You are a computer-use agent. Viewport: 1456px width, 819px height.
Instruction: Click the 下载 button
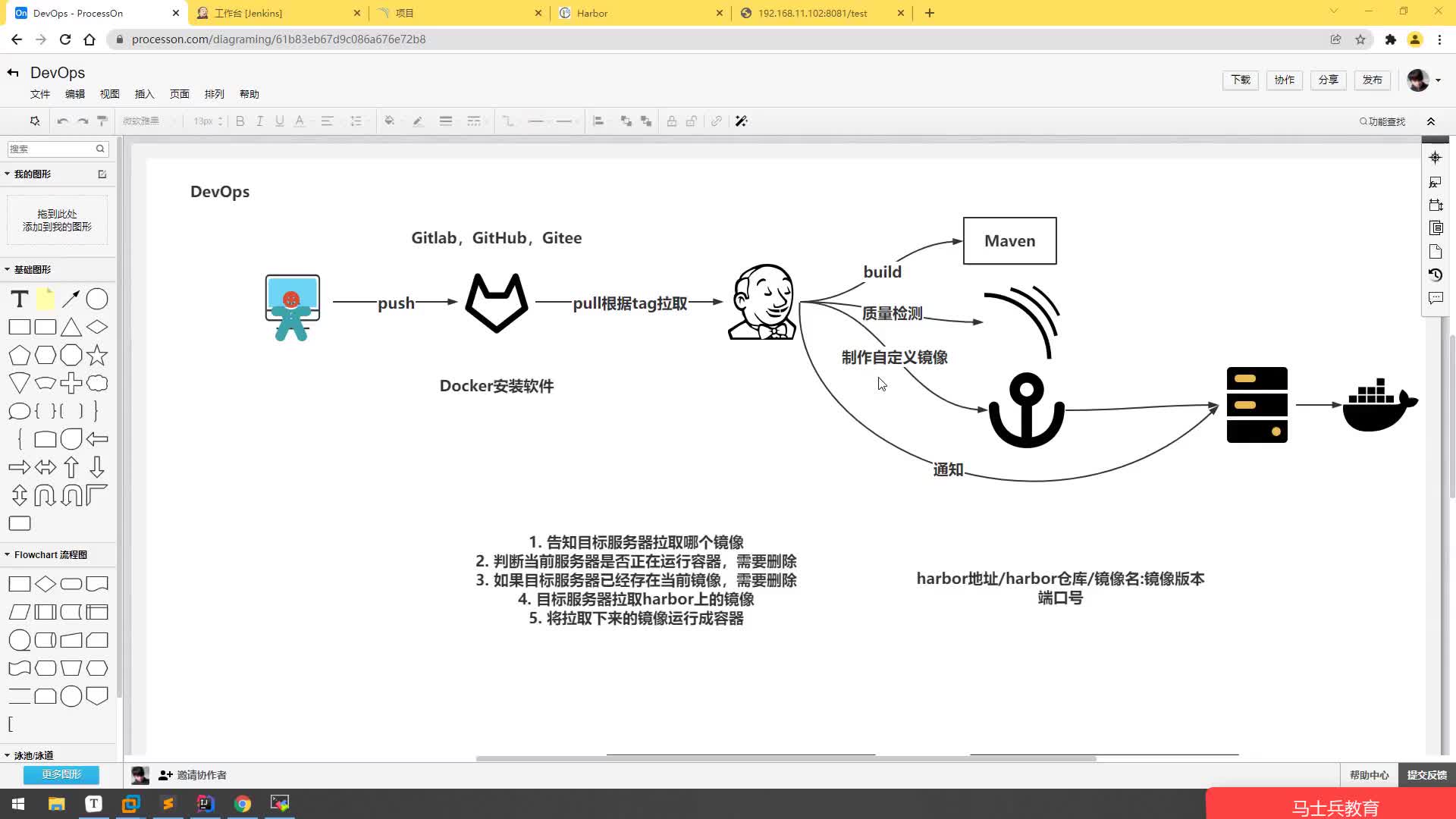coord(1241,80)
